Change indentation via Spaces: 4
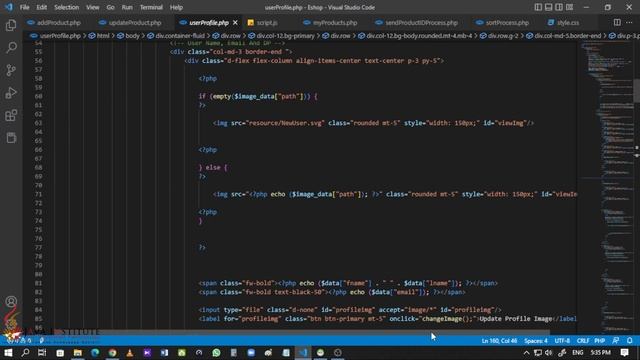 (x=536, y=340)
